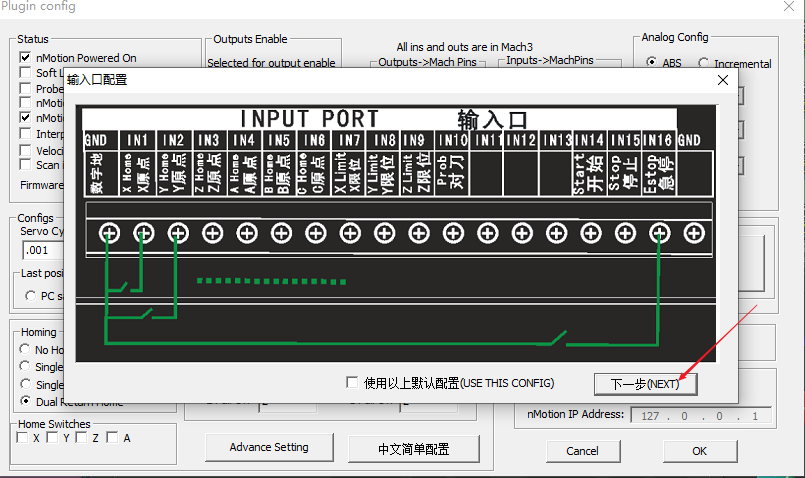Toggle the Soft Limit status checkbox
The height and width of the screenshot is (478, 805).
coord(25,72)
